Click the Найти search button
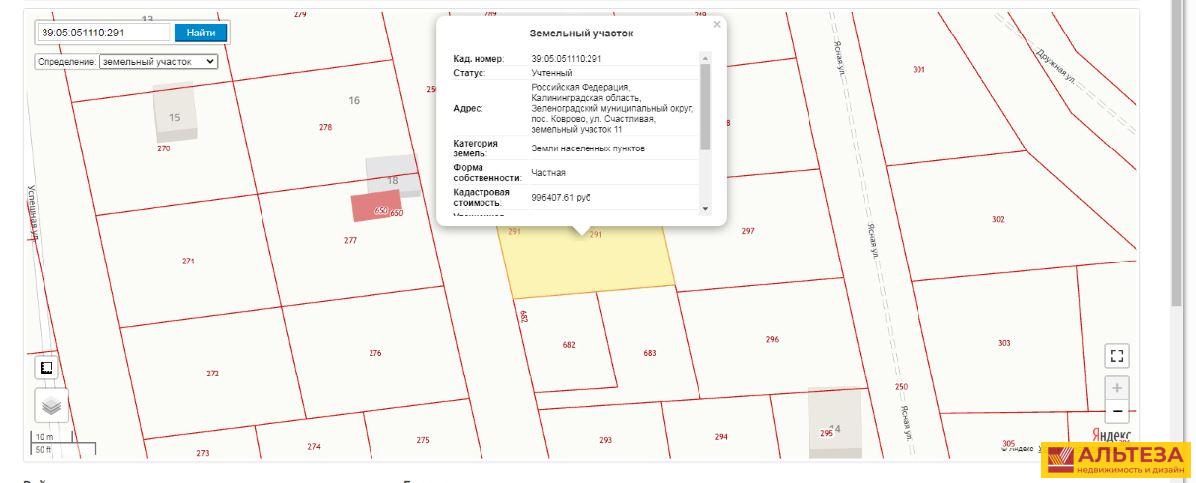Image resolution: width=1196 pixels, height=483 pixels. point(201,32)
